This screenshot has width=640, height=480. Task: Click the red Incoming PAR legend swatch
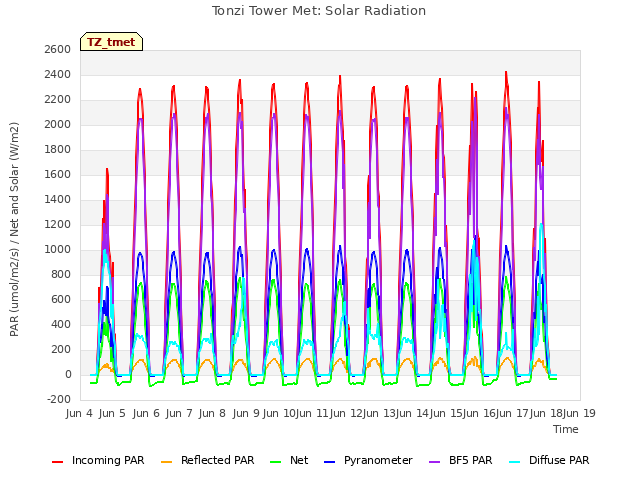click(58, 462)
